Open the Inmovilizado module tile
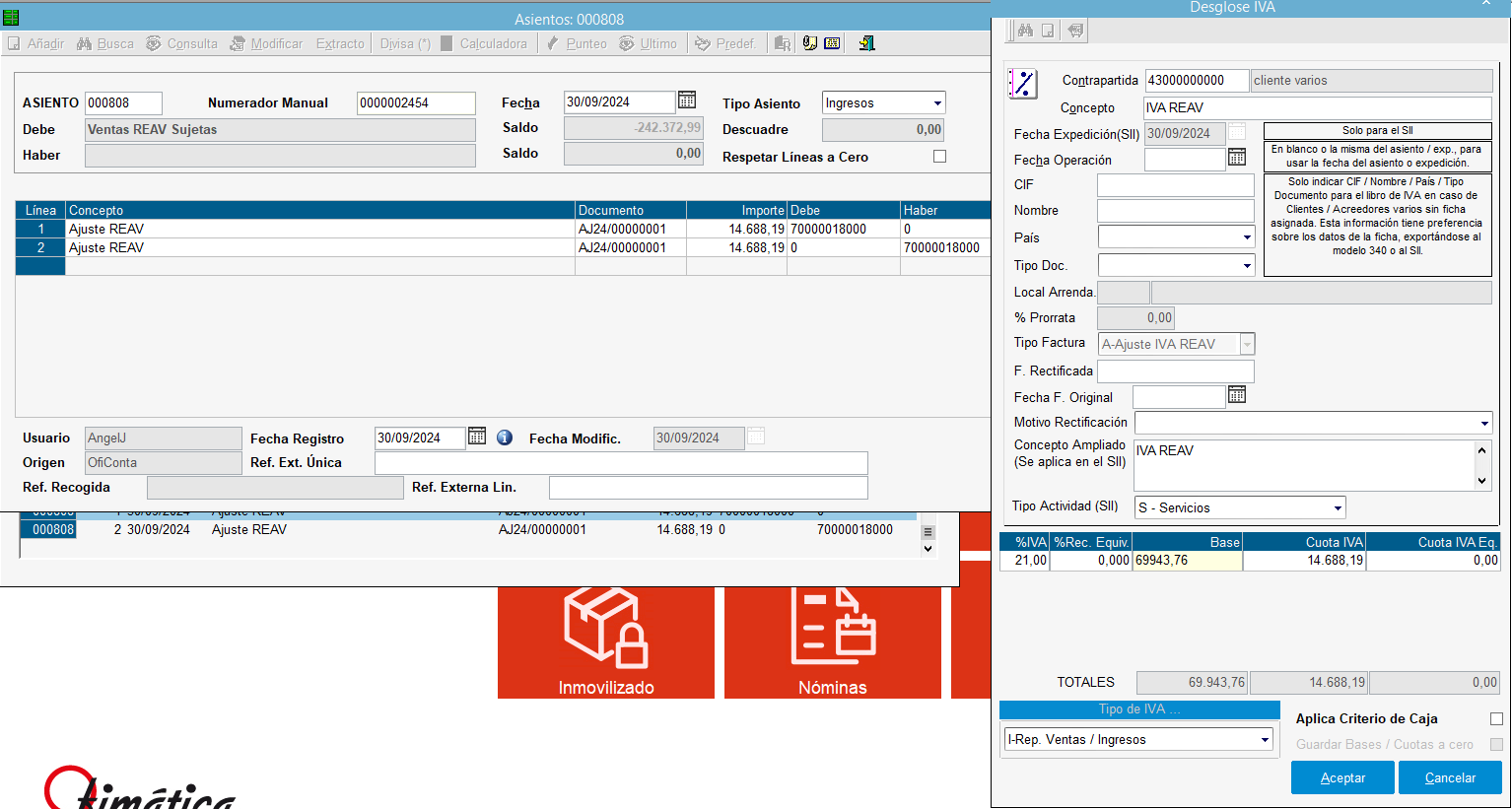The width and height of the screenshot is (1512, 809). point(605,641)
